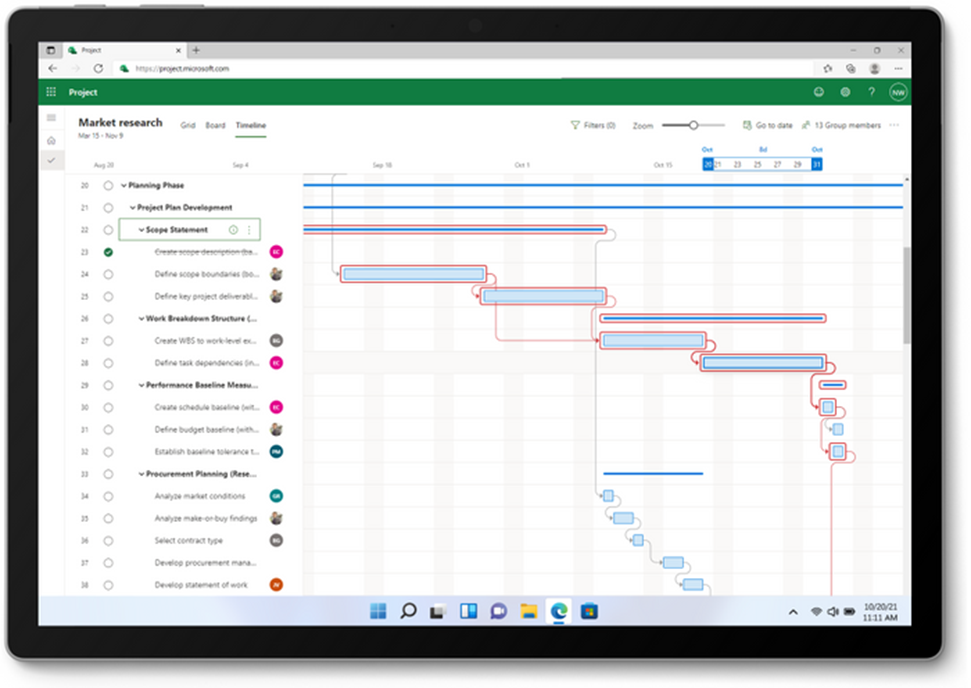Open the browser settings and more menu
The height and width of the screenshot is (688, 971).
(x=898, y=69)
